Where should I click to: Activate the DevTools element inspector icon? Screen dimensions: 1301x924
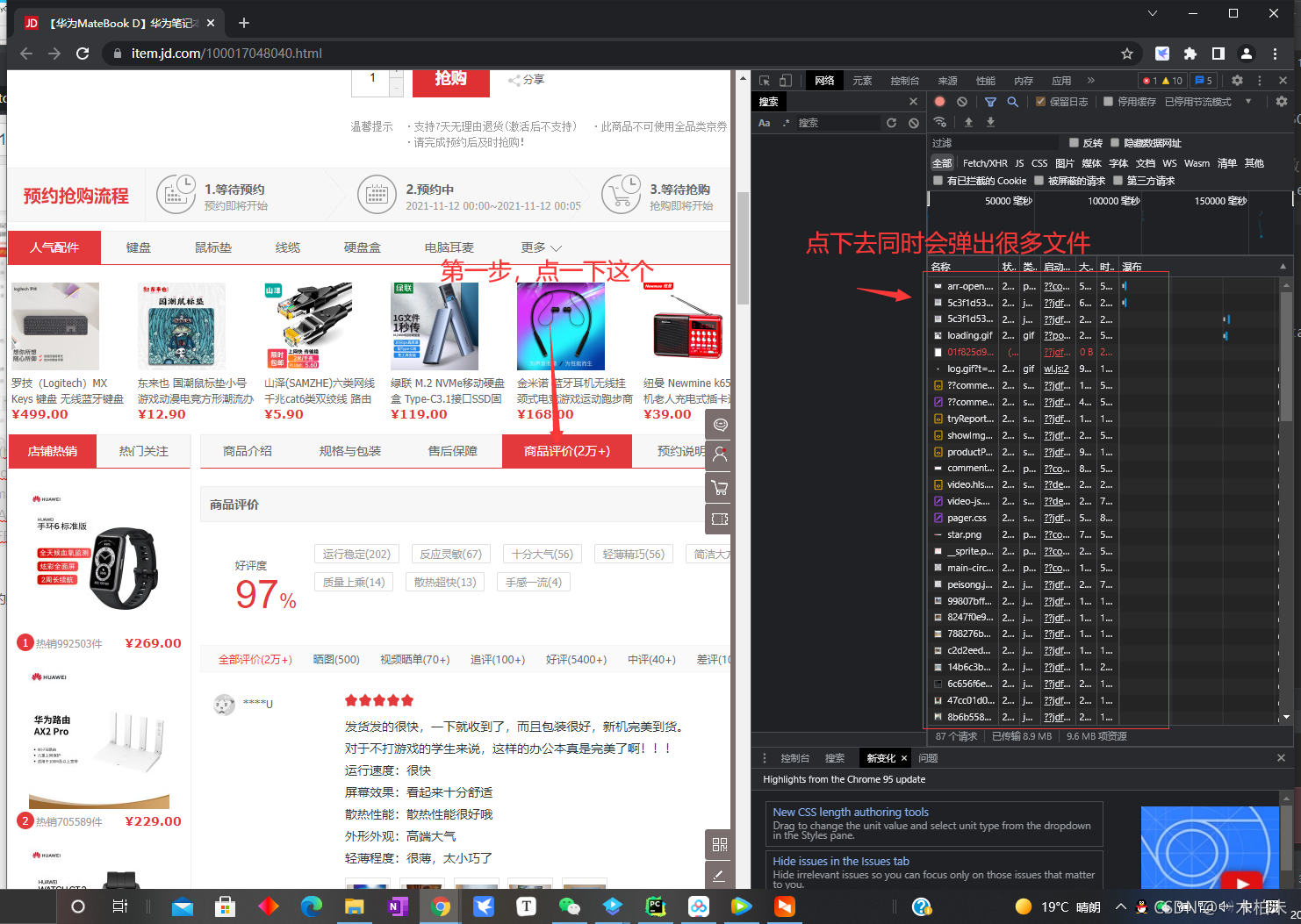click(765, 80)
